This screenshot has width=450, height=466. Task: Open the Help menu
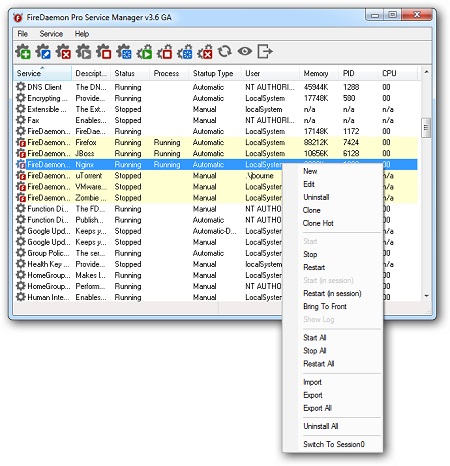tap(82, 34)
